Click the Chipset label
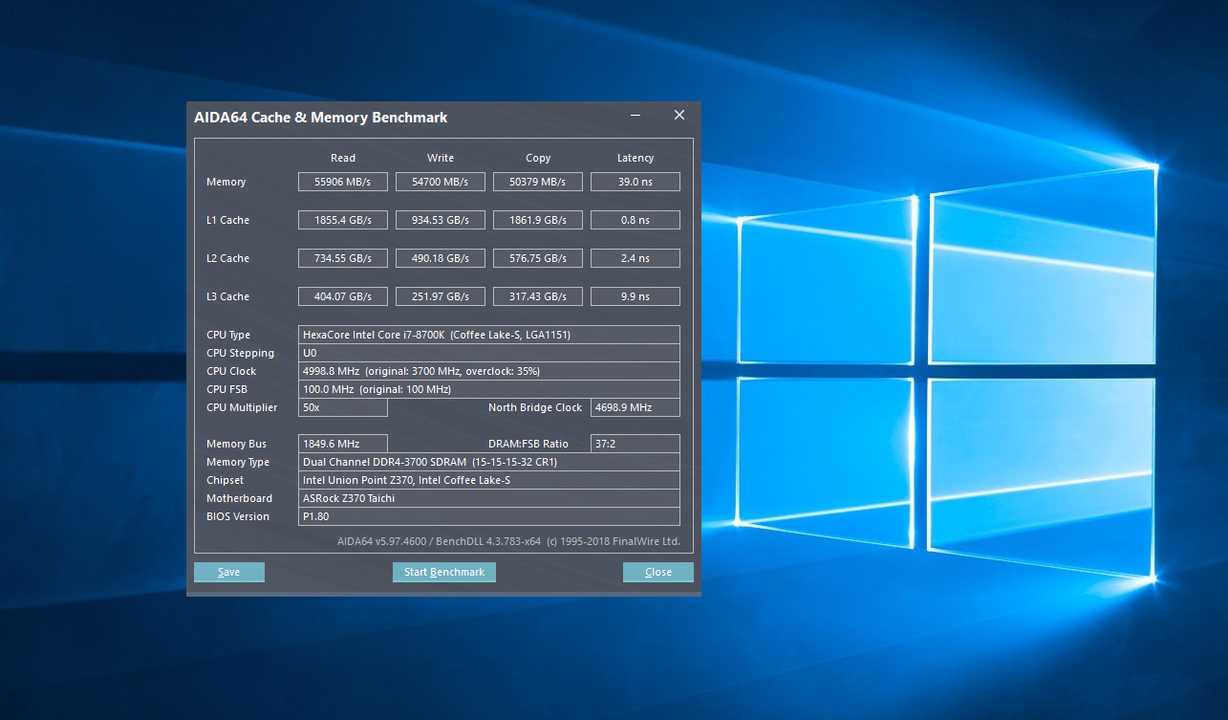The width and height of the screenshot is (1228, 720). pyautogui.click(x=225, y=480)
